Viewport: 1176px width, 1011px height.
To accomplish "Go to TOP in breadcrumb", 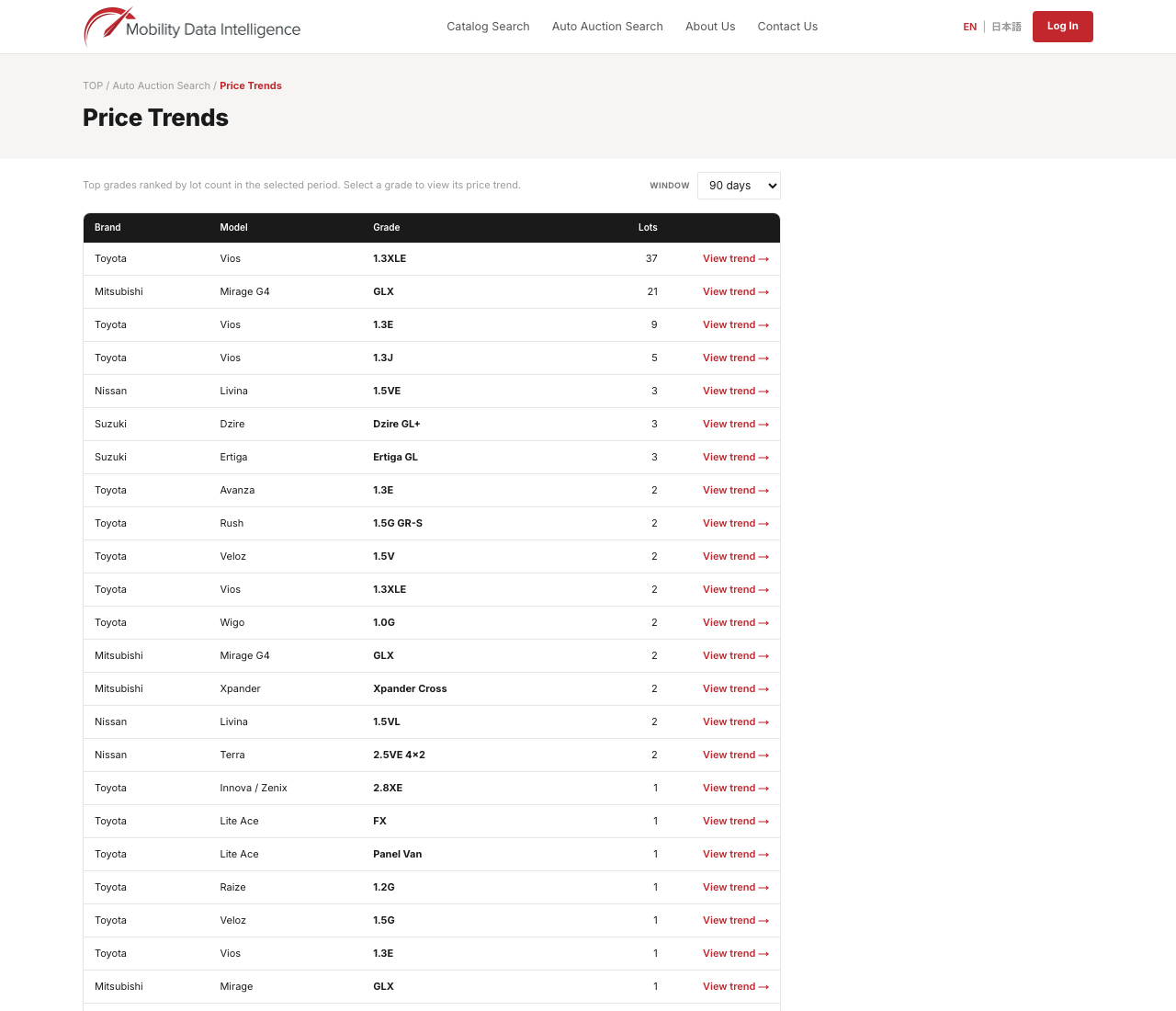I will [x=93, y=85].
